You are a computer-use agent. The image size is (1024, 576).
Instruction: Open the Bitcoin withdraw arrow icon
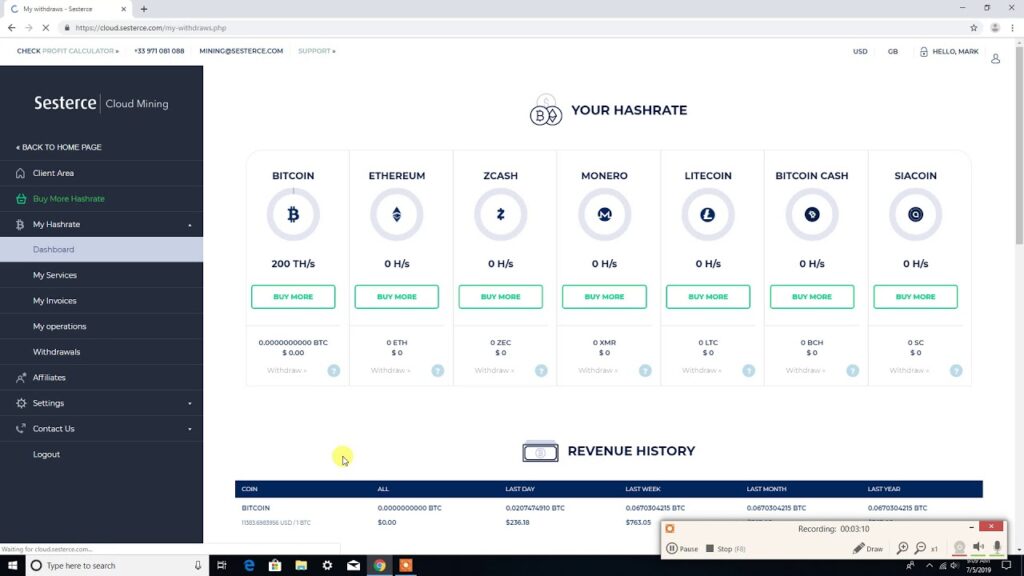click(333, 370)
